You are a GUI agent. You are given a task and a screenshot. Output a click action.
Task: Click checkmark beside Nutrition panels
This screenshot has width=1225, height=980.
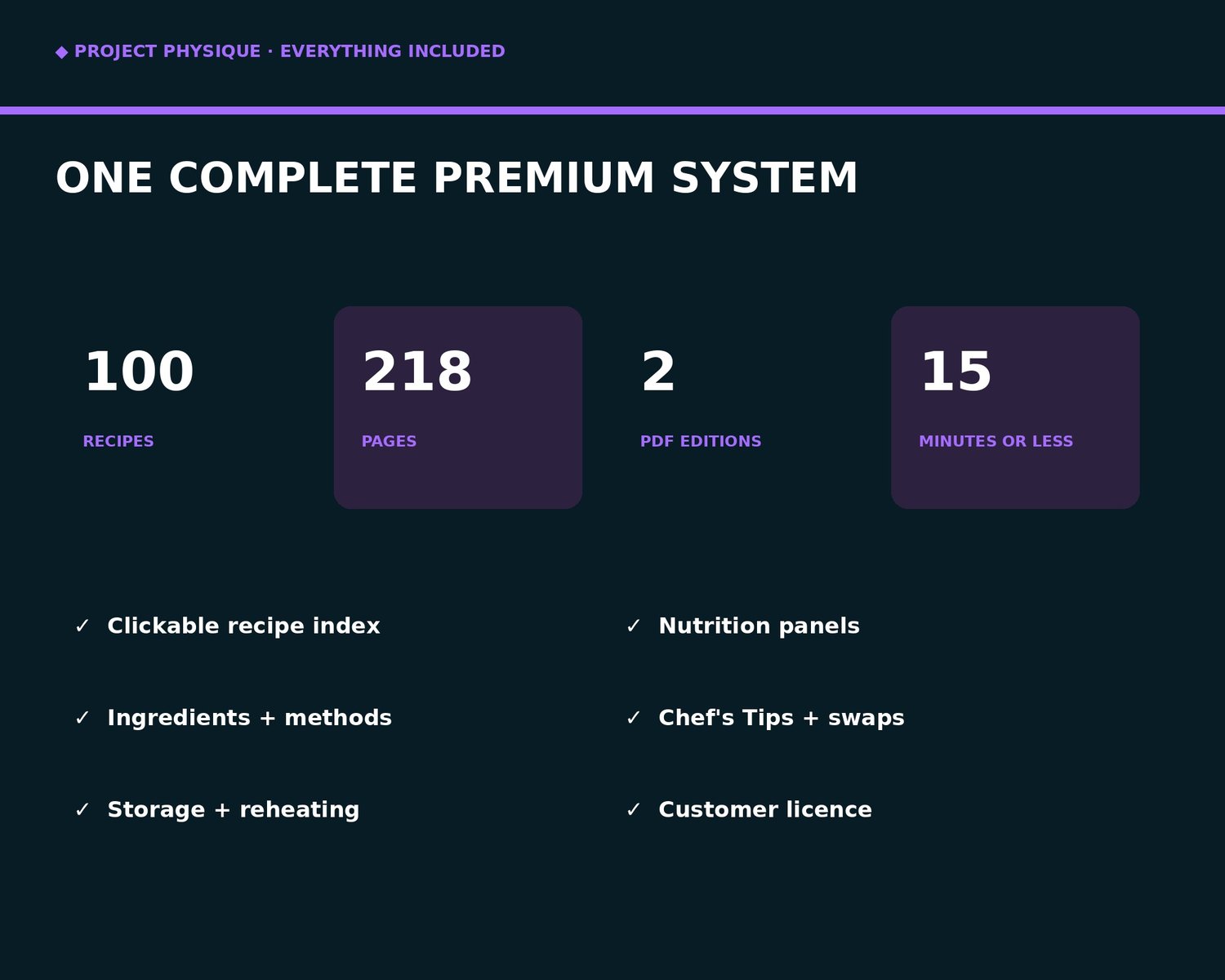point(633,626)
